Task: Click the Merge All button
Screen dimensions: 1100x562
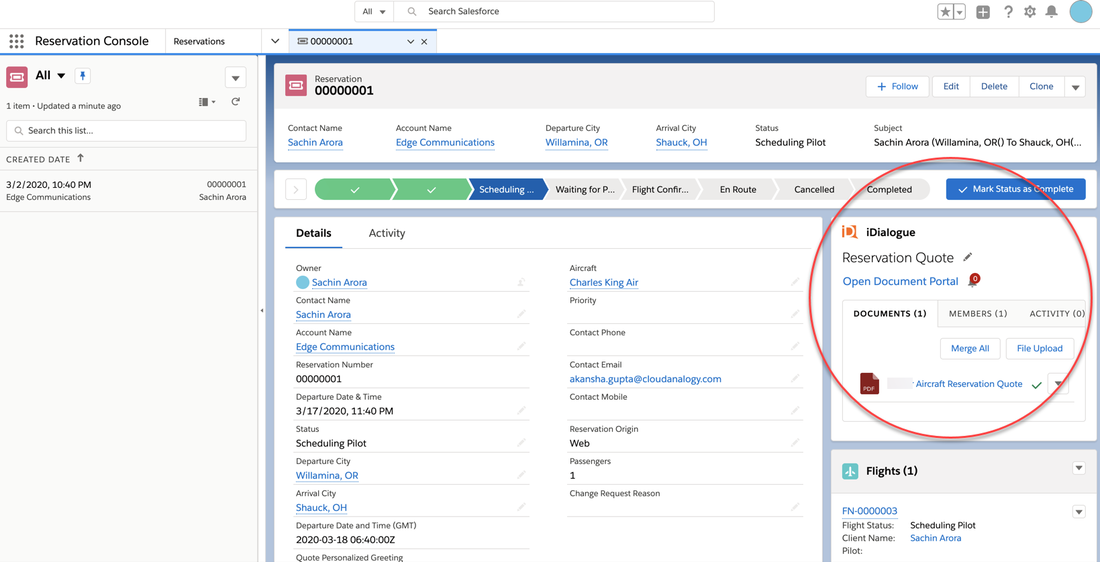Action: click(x=970, y=348)
